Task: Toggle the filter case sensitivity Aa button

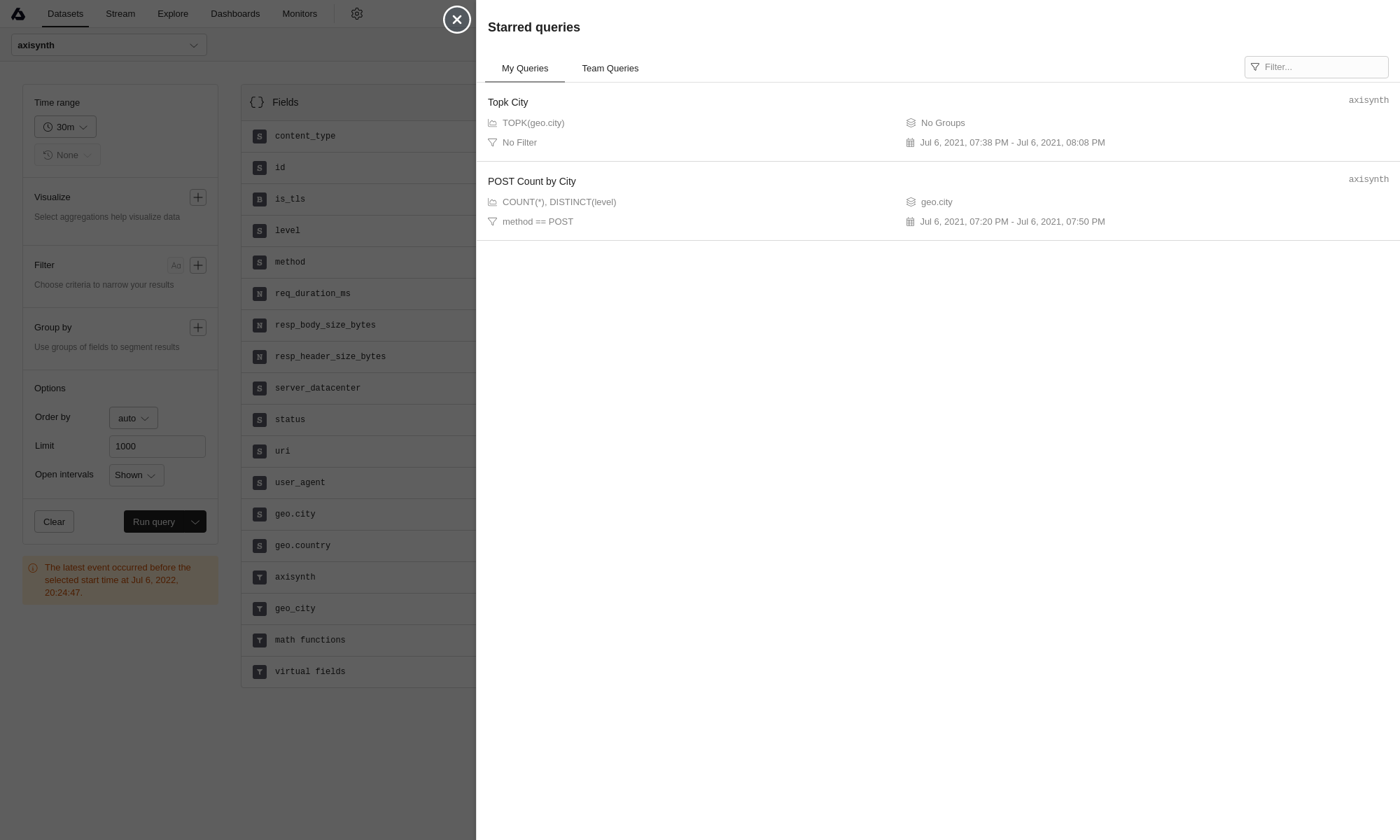Action: (x=176, y=265)
